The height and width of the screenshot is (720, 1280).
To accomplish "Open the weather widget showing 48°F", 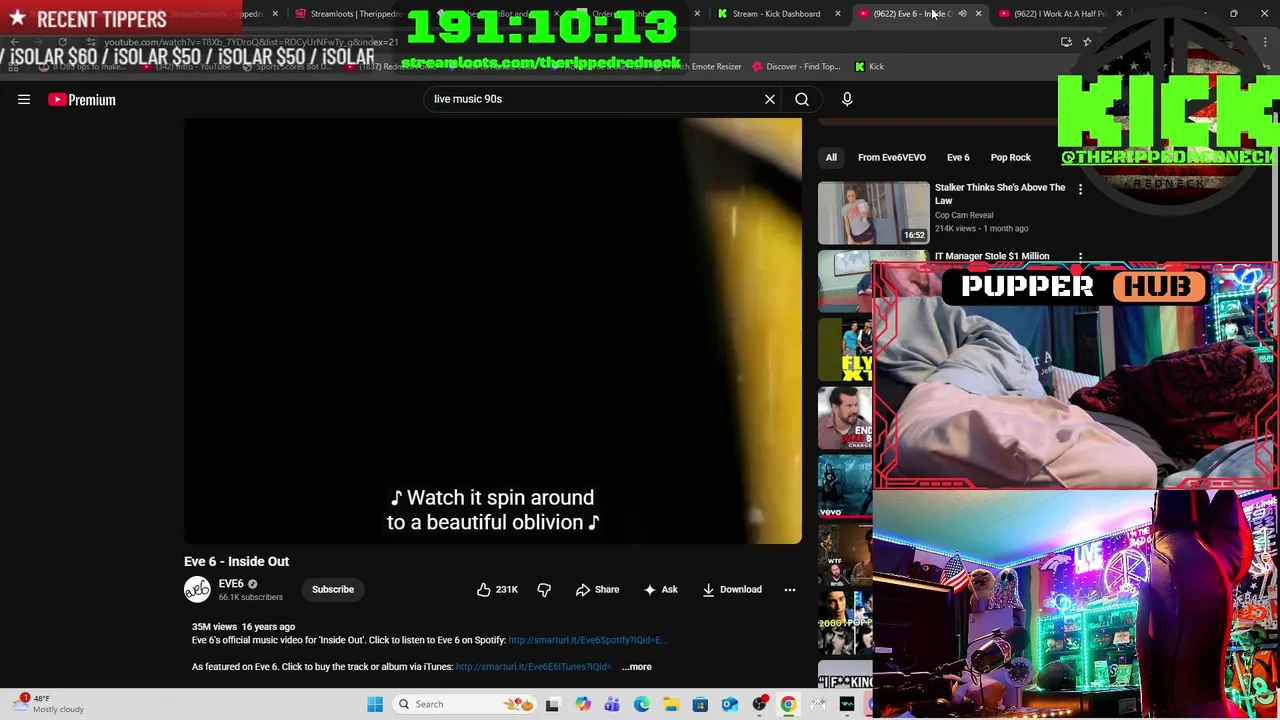I will (x=50, y=704).
